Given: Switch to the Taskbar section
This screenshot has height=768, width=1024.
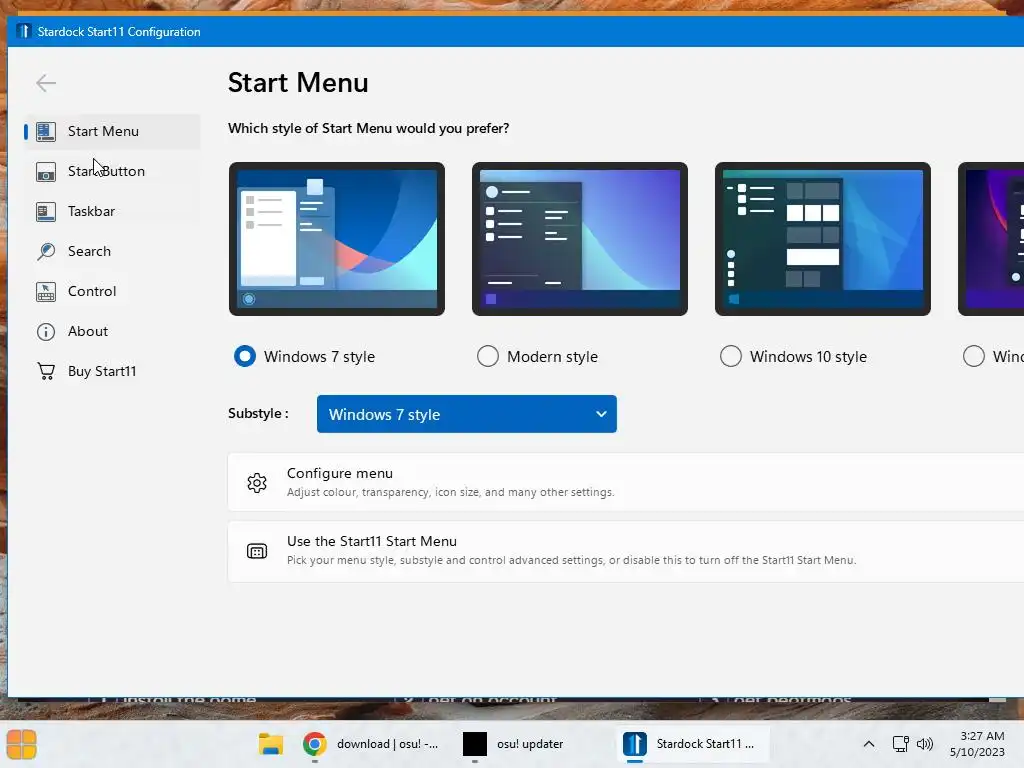Looking at the screenshot, I should tap(112, 212).
